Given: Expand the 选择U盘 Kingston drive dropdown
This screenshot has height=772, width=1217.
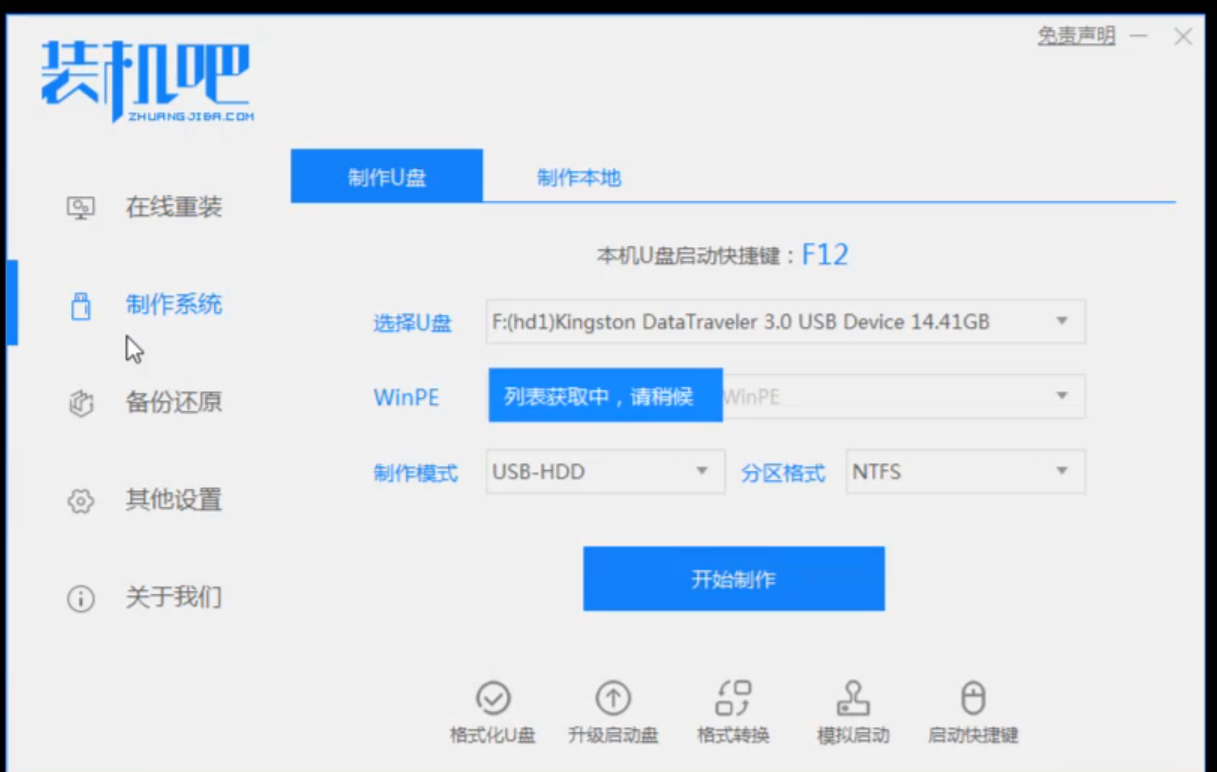Looking at the screenshot, I should 1061,322.
